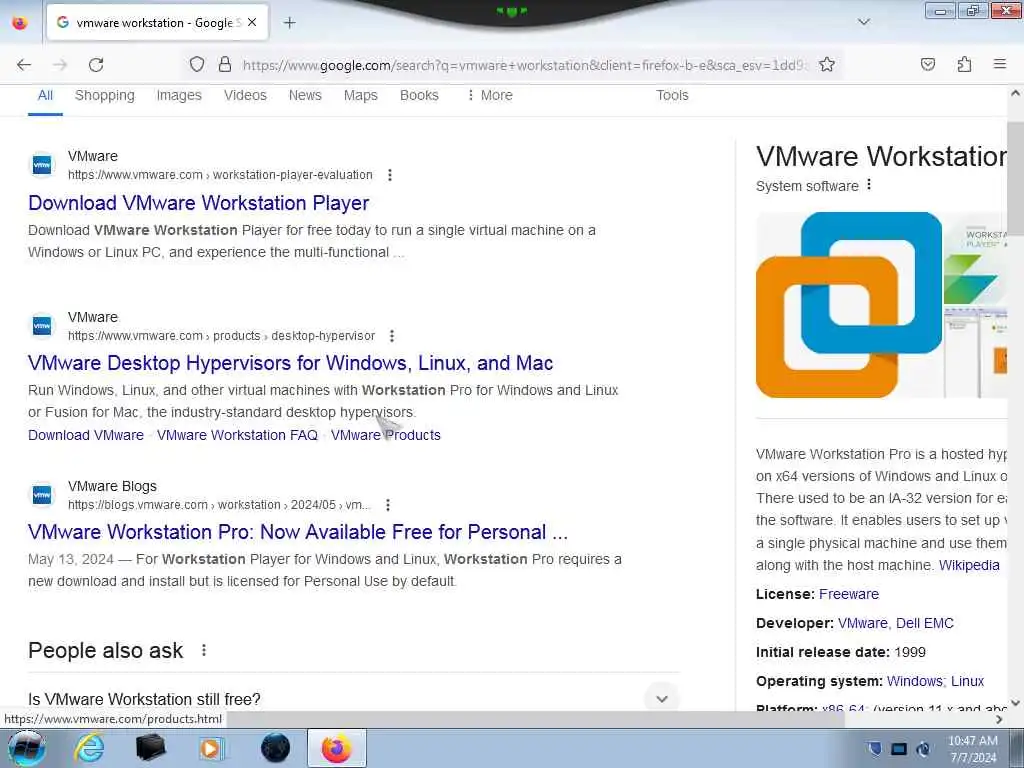The height and width of the screenshot is (768, 1024).
Task: Go back with the browser back arrow
Action: pos(24,65)
